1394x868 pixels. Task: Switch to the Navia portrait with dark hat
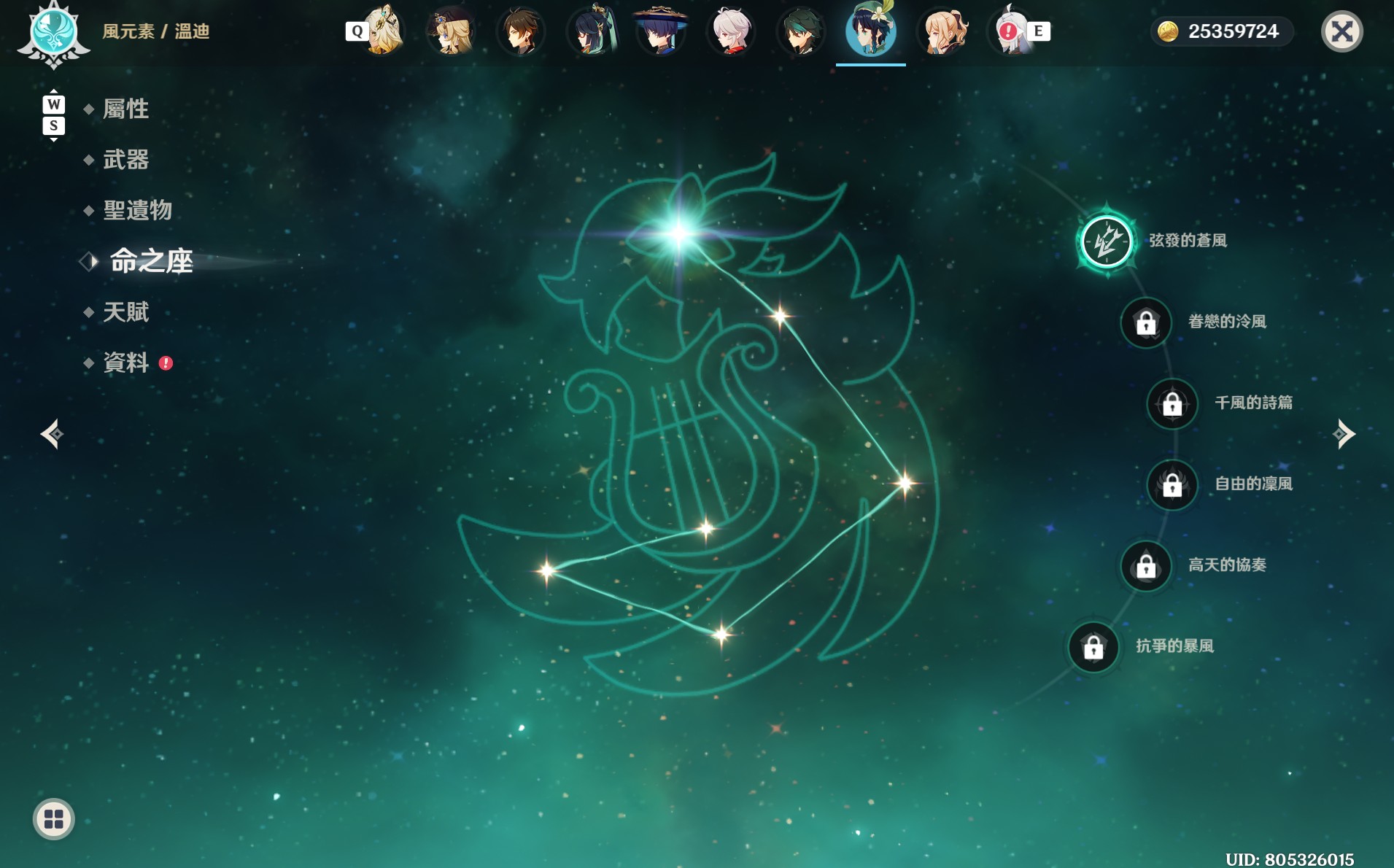click(451, 31)
